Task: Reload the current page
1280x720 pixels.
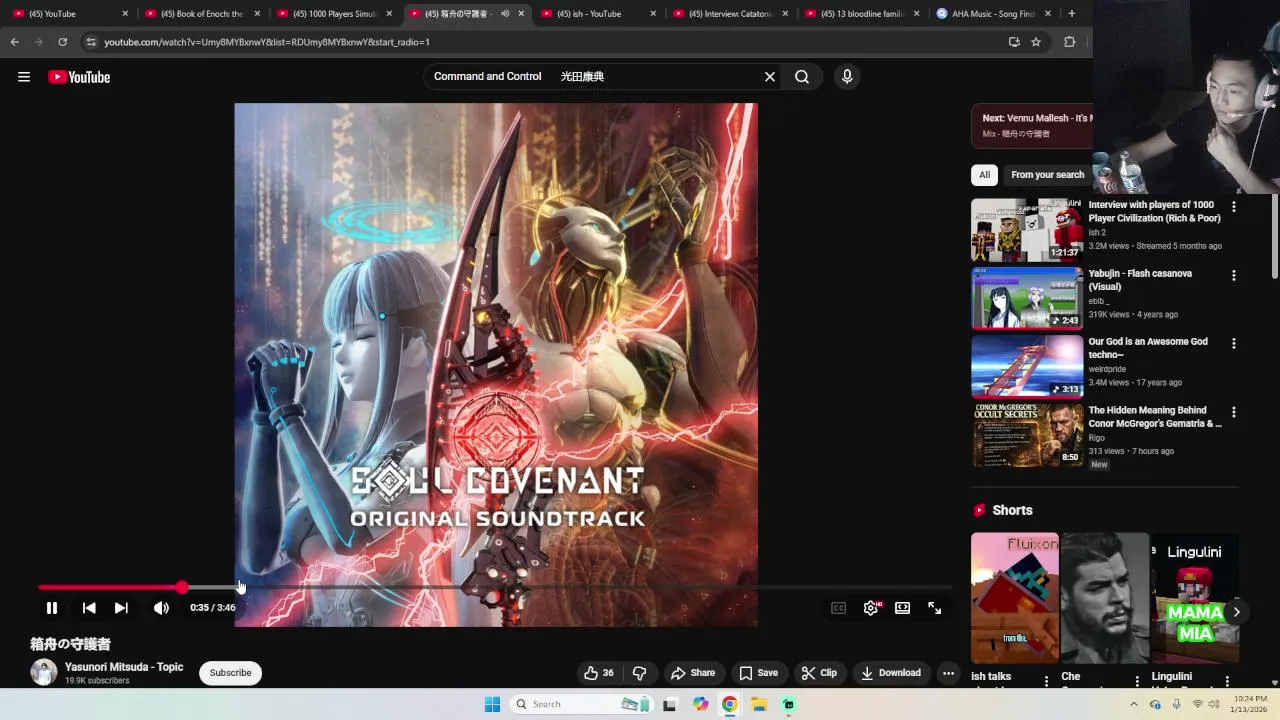Action: [62, 42]
